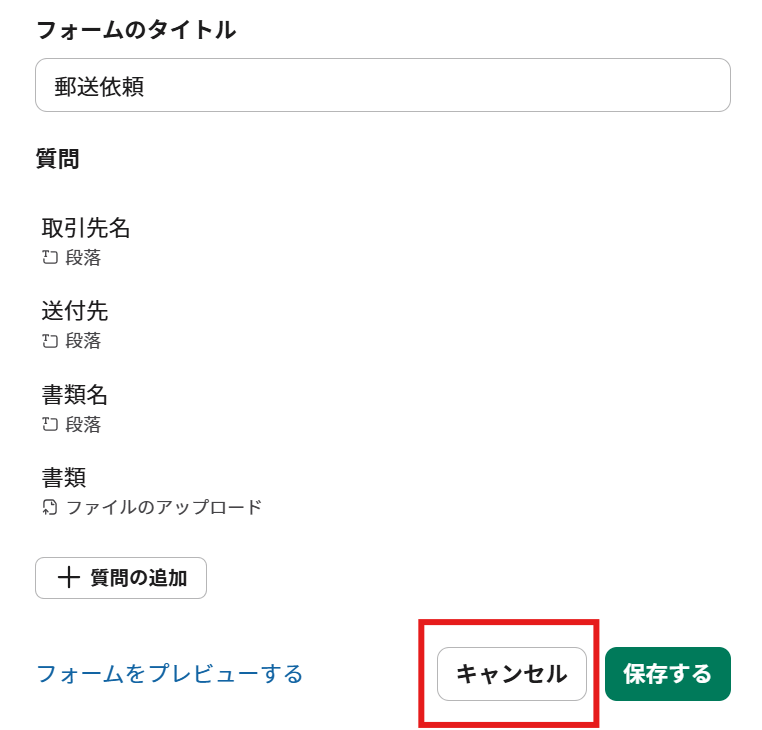Open the フォームをプレビューする link
Screen dimensions: 762x730
(x=169, y=674)
